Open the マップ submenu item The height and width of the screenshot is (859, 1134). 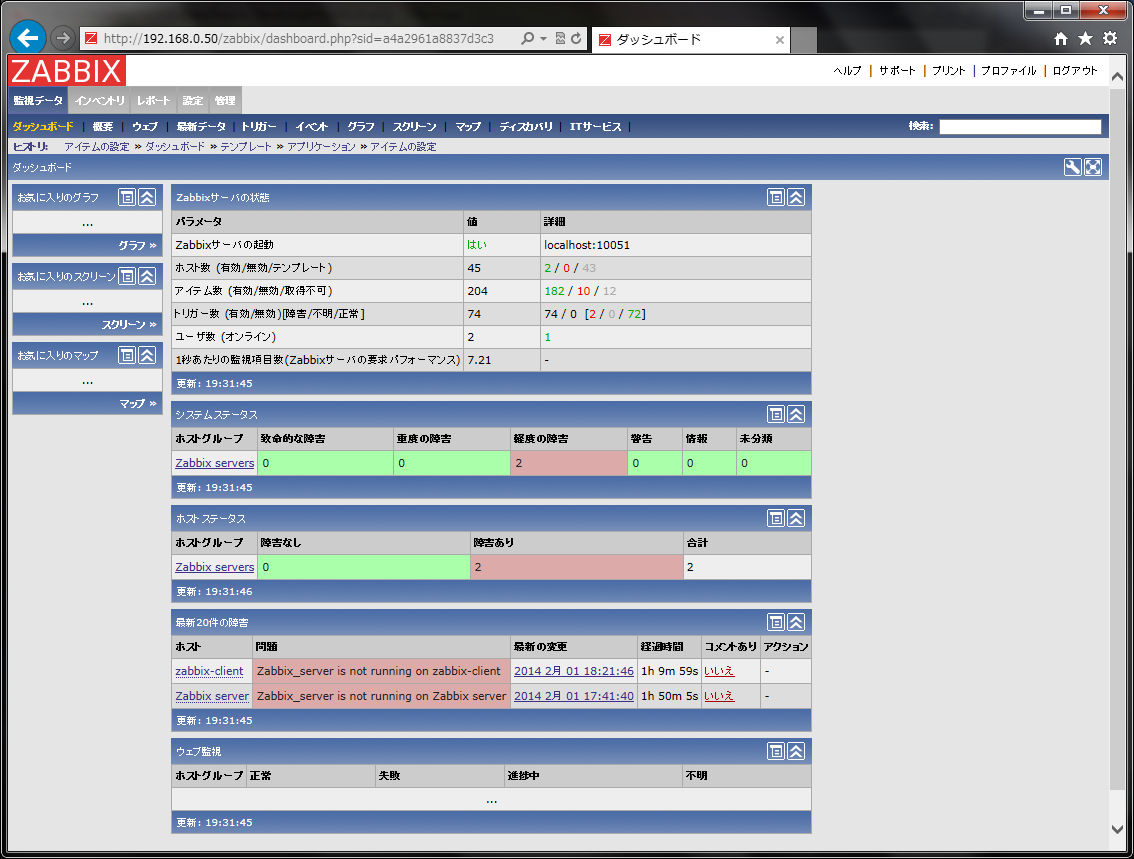coord(468,127)
